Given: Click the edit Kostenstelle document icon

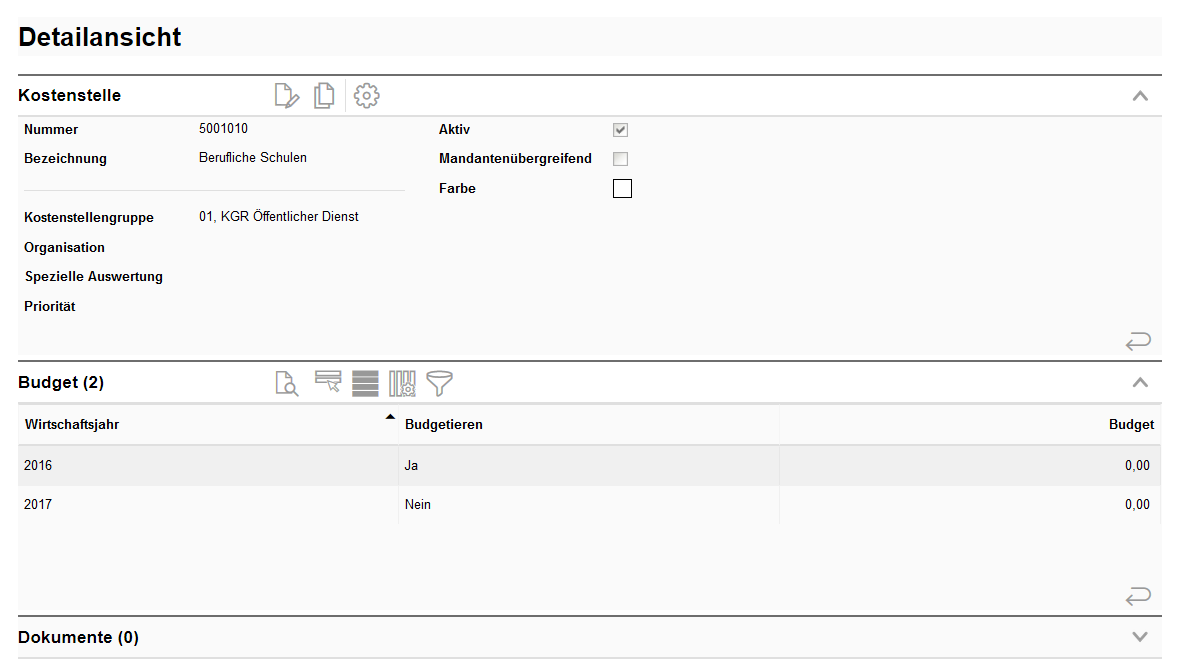Looking at the screenshot, I should pos(286,96).
